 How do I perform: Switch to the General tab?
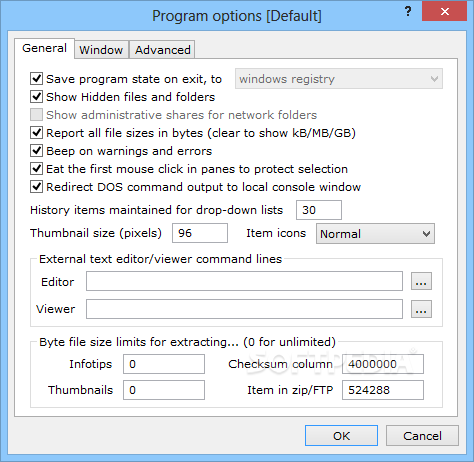(44, 48)
